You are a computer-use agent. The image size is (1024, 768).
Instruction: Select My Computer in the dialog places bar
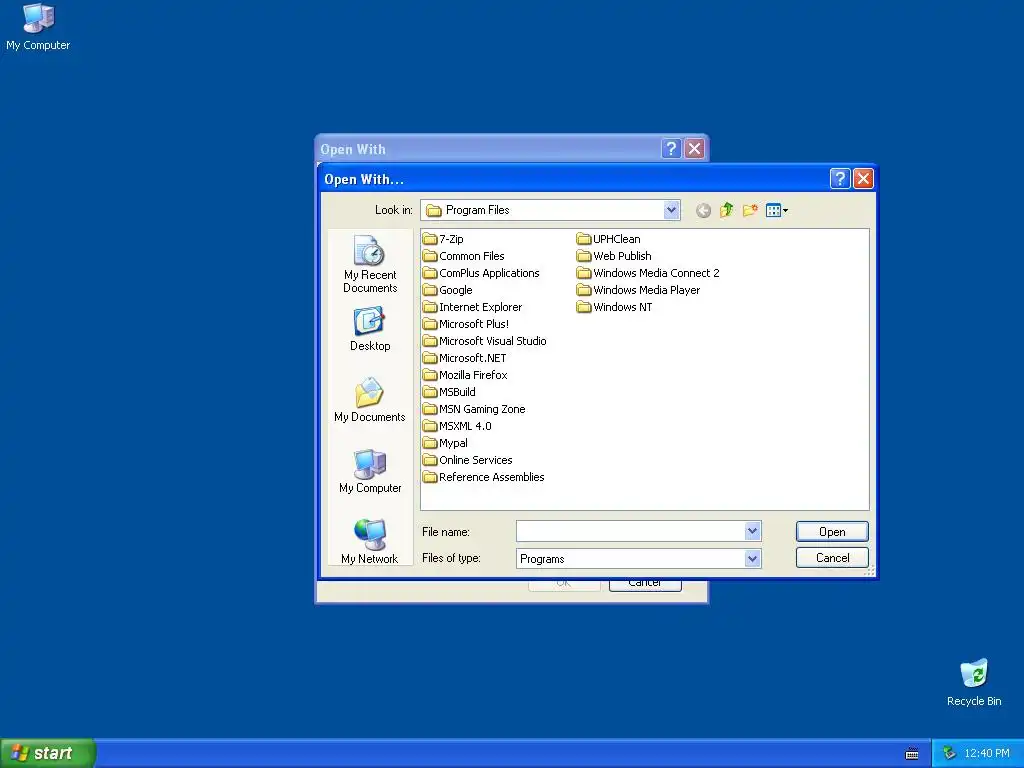370,472
